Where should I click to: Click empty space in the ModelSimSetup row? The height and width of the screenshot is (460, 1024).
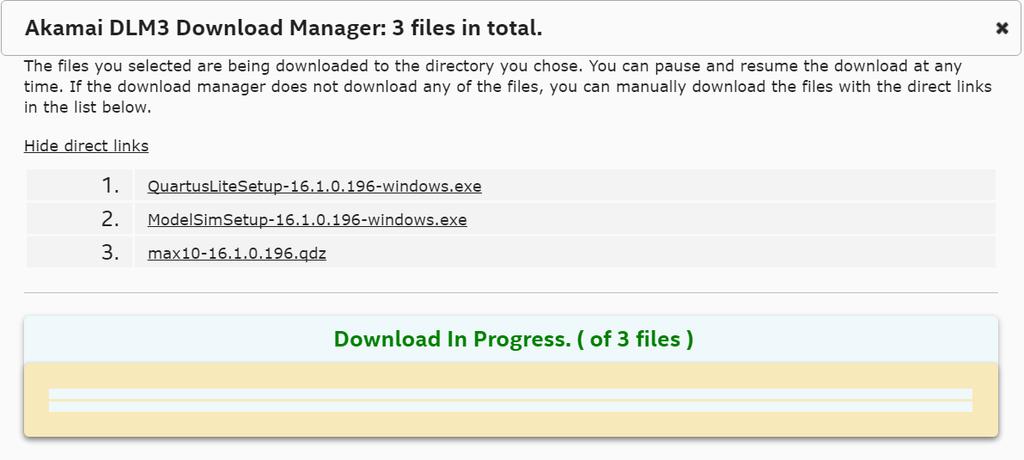point(731,219)
